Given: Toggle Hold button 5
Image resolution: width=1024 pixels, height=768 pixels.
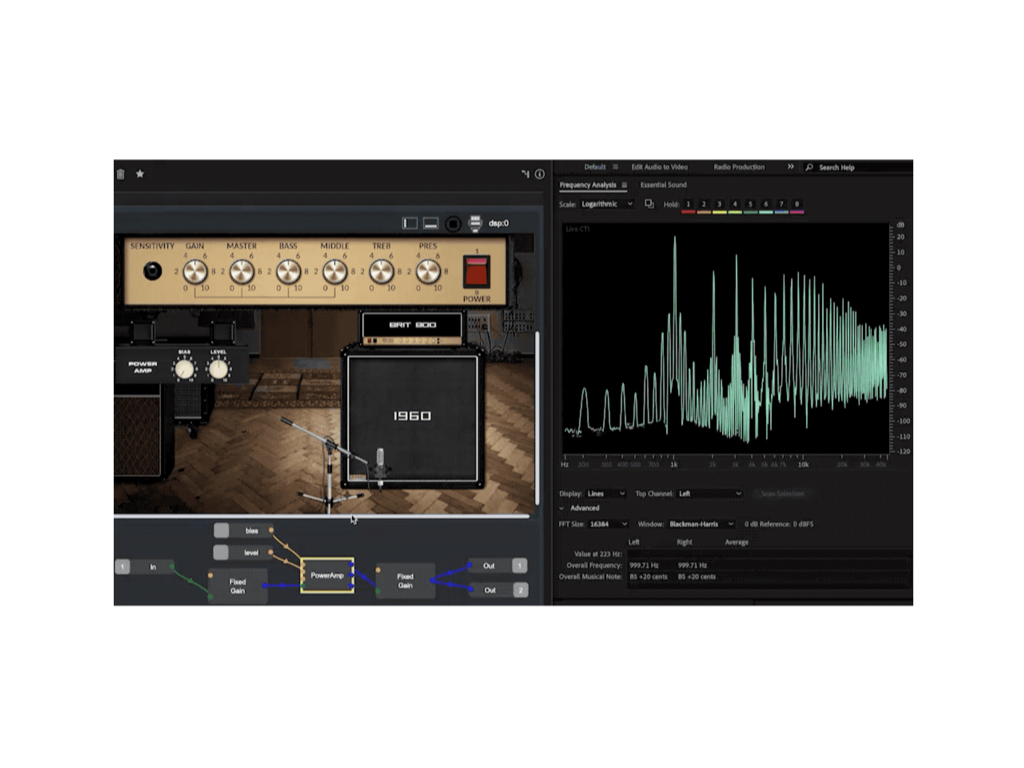Looking at the screenshot, I should point(750,204).
